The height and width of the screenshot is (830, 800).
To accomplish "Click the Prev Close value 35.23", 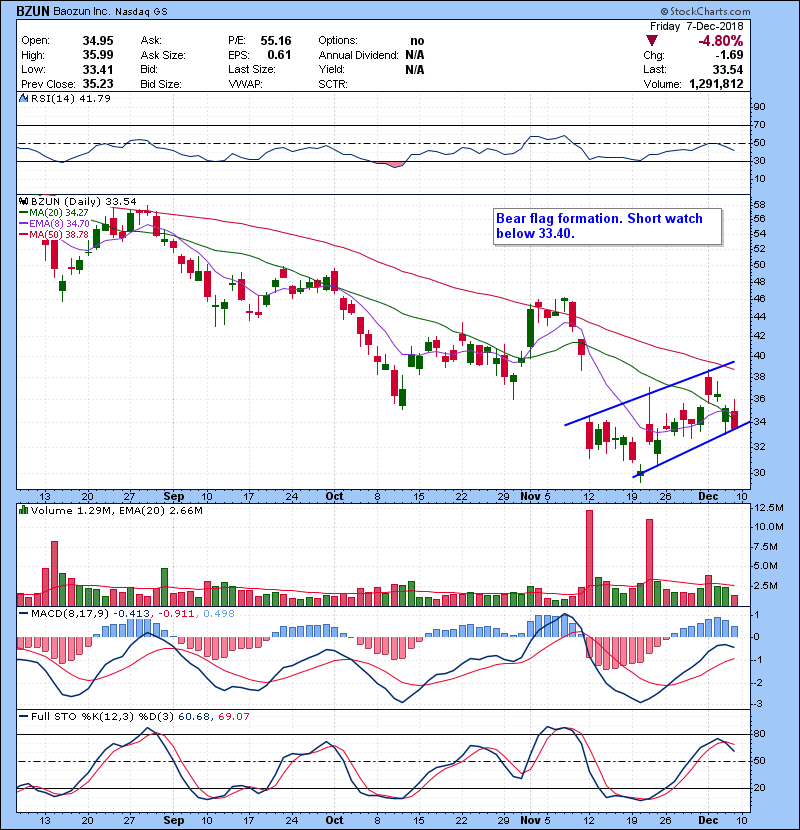I will 98,84.
